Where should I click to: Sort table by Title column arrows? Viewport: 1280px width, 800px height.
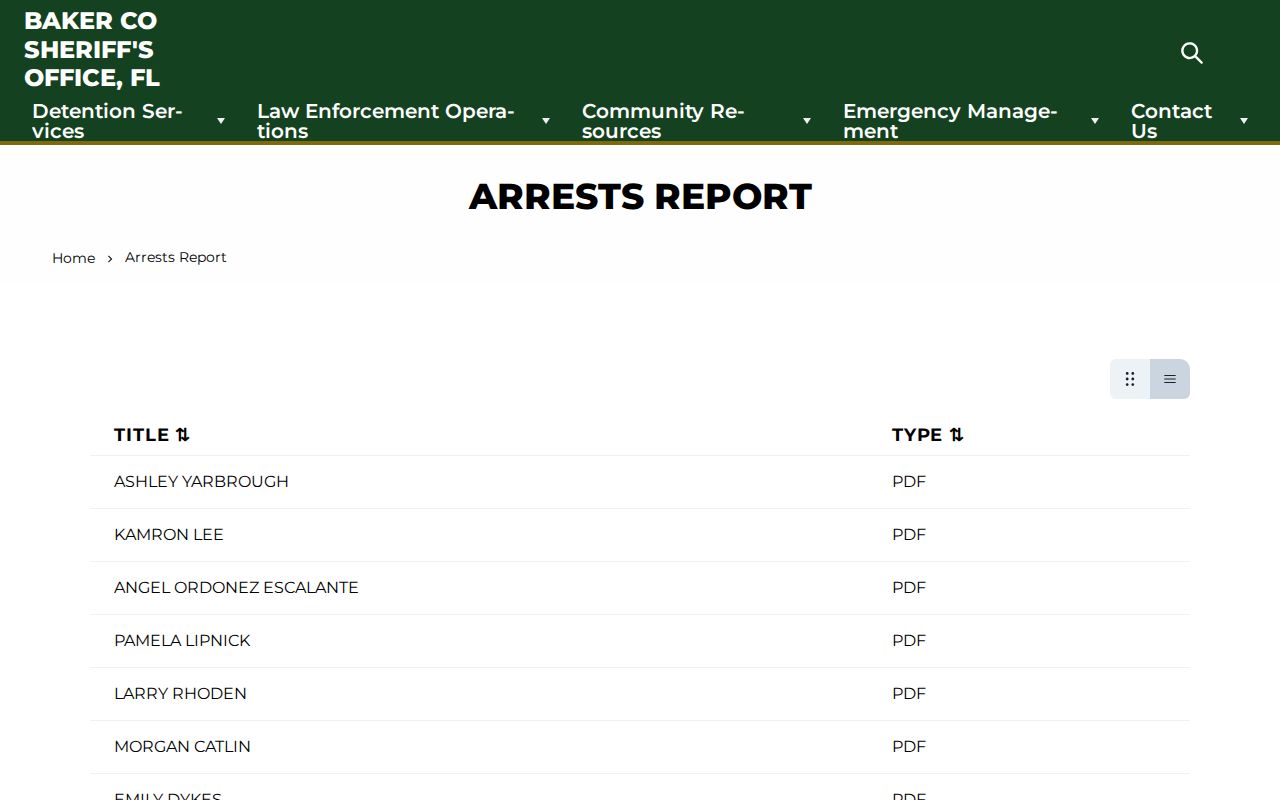pos(182,435)
